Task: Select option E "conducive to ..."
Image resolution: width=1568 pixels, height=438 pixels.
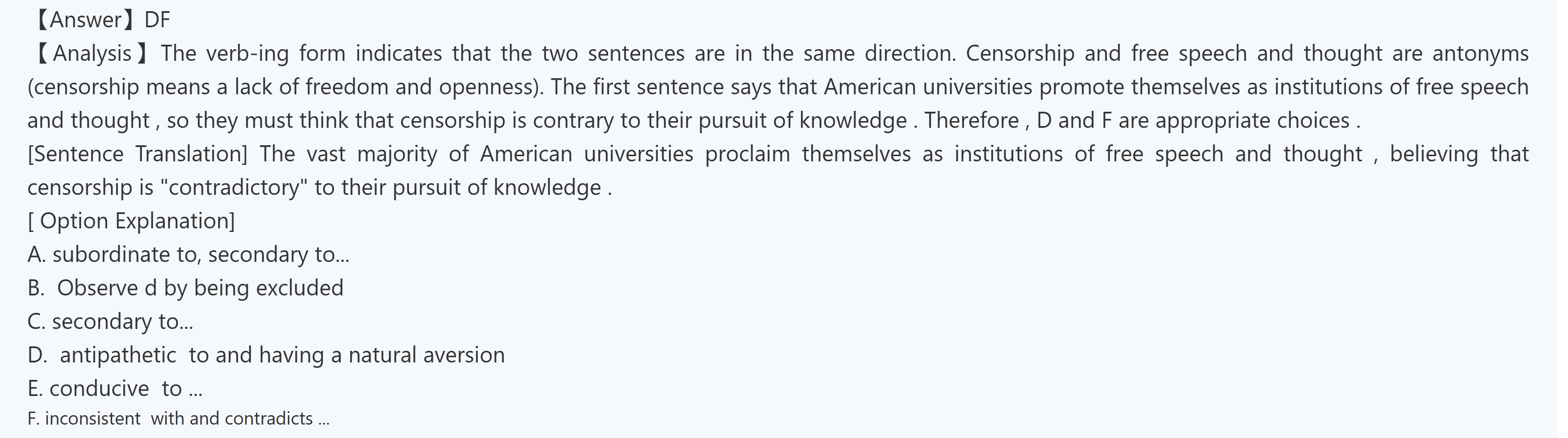Action: tap(115, 389)
